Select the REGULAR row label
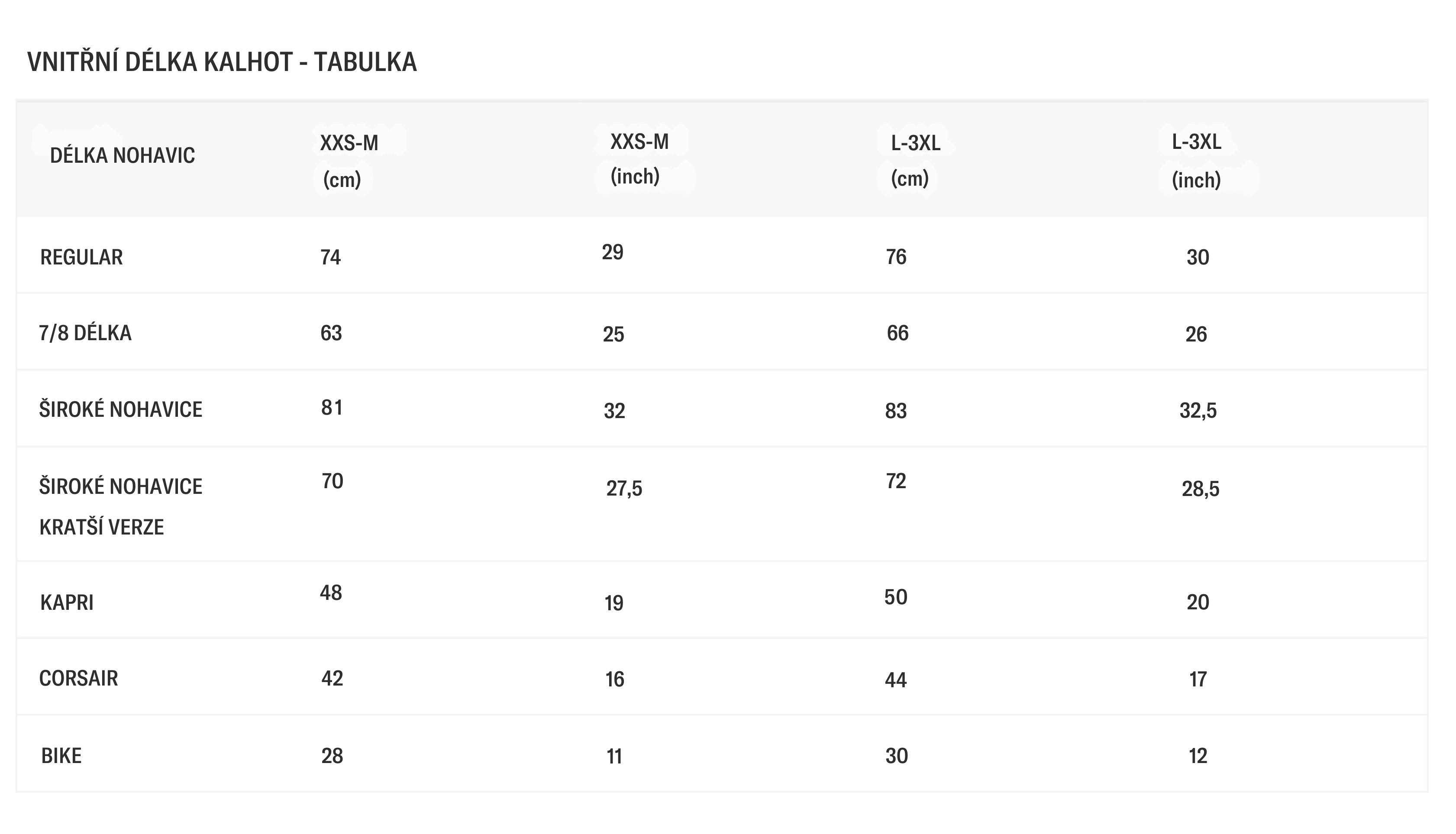Viewport: 1456px width, 834px height. click(81, 257)
